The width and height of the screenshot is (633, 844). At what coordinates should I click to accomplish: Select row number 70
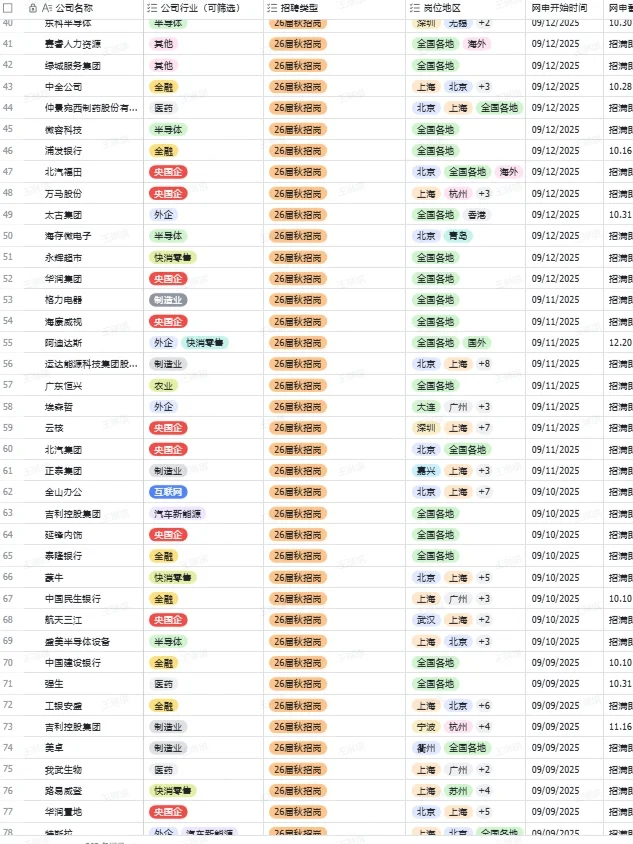(8, 663)
